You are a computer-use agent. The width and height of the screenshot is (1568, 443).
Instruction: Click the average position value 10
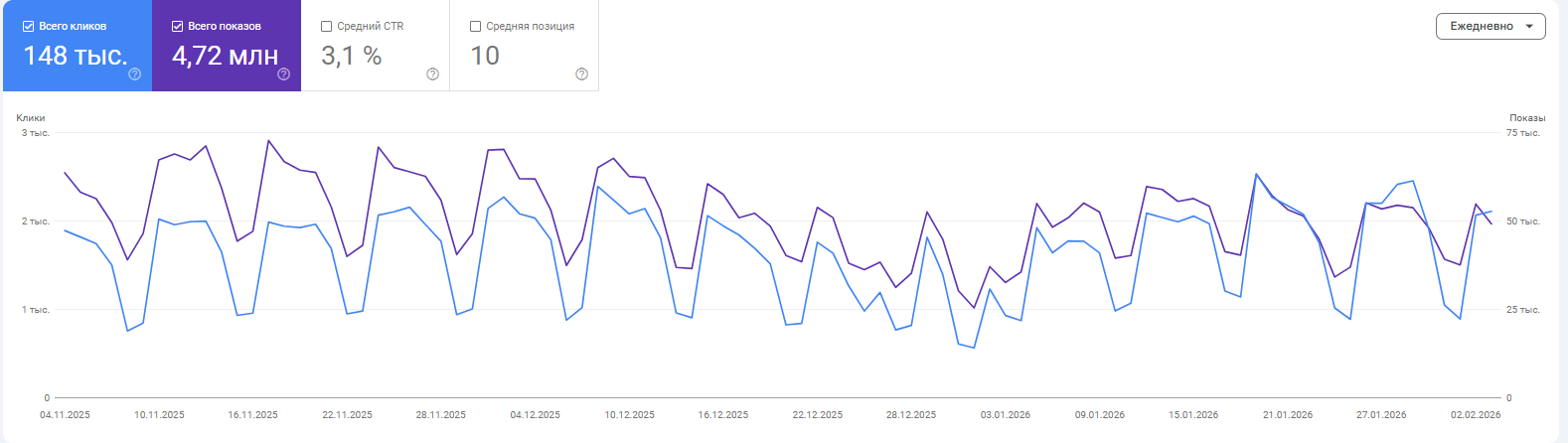tap(485, 56)
